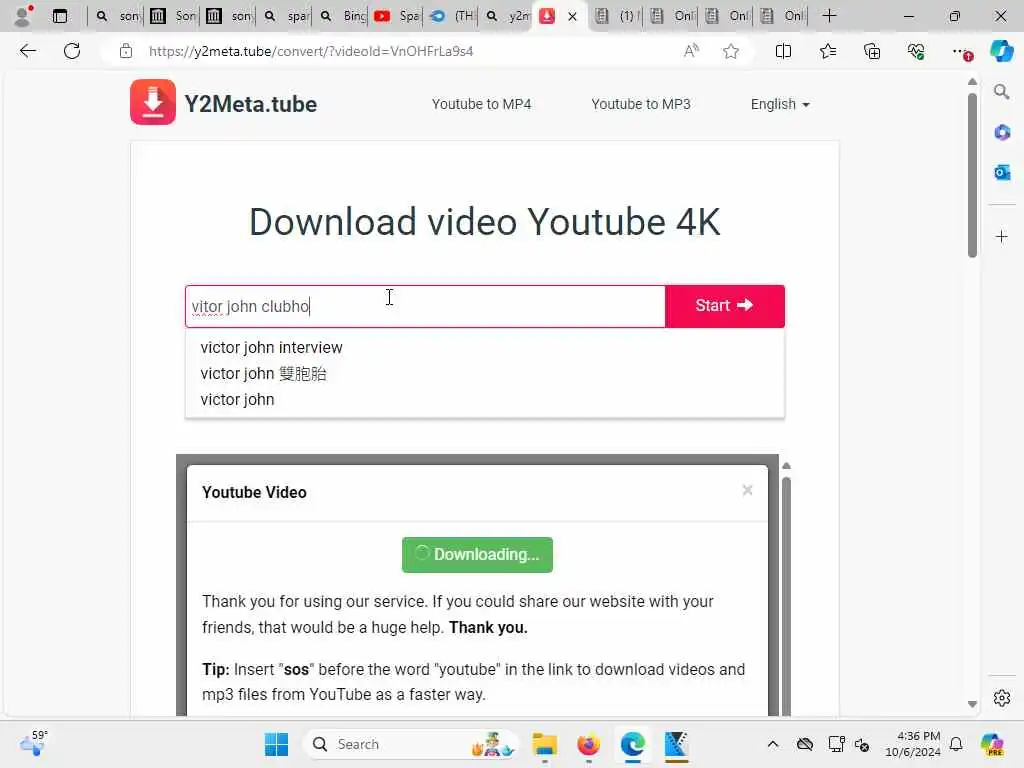
Task: Open the Windows Start menu
Action: [276, 744]
